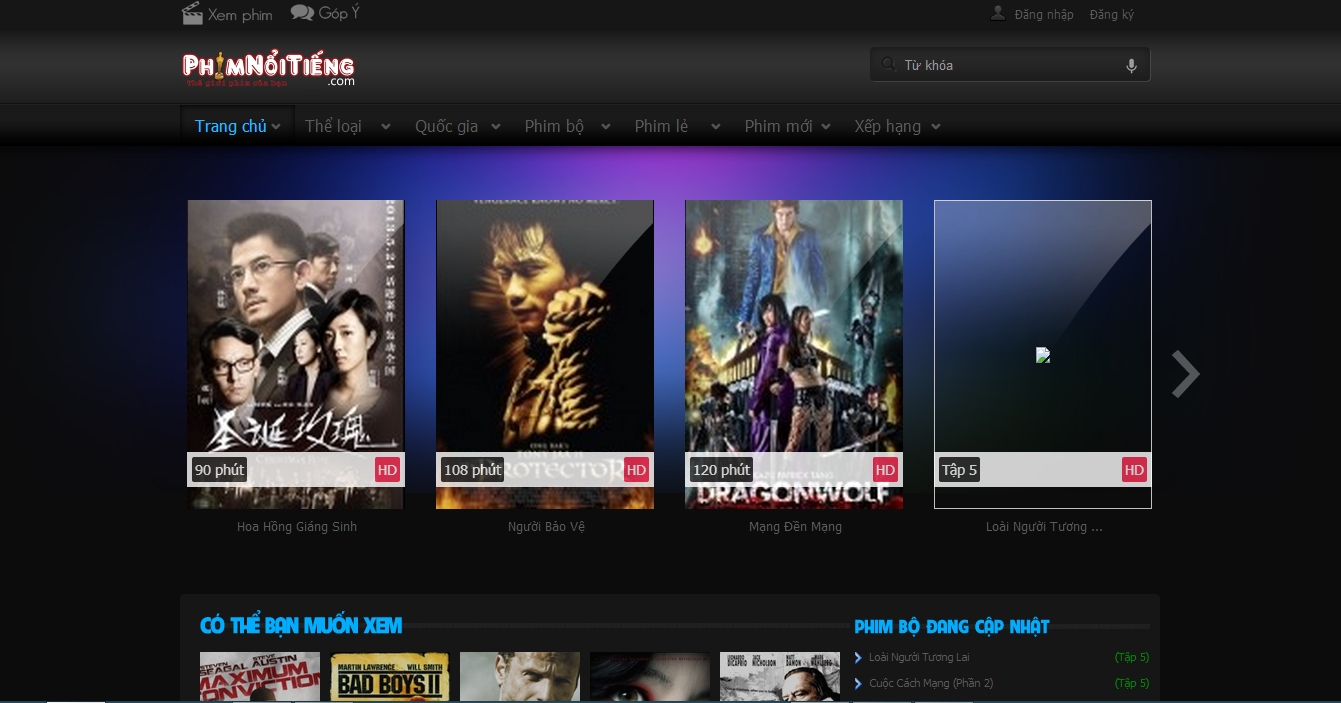Click the Tập 5 label on slider card
The width and height of the screenshot is (1341, 703).
959,470
